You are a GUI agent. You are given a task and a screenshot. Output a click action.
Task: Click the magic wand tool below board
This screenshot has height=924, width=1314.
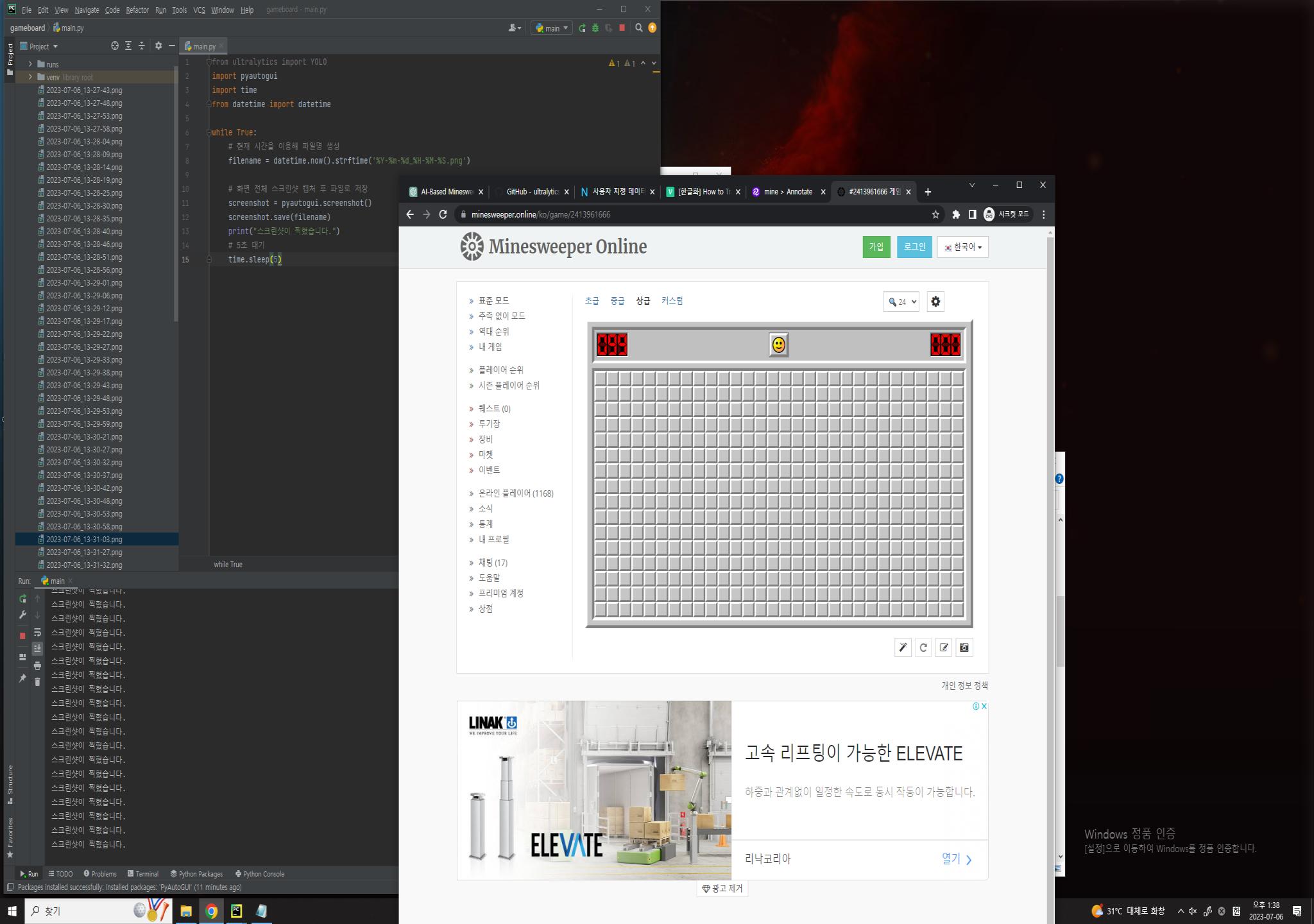click(903, 647)
